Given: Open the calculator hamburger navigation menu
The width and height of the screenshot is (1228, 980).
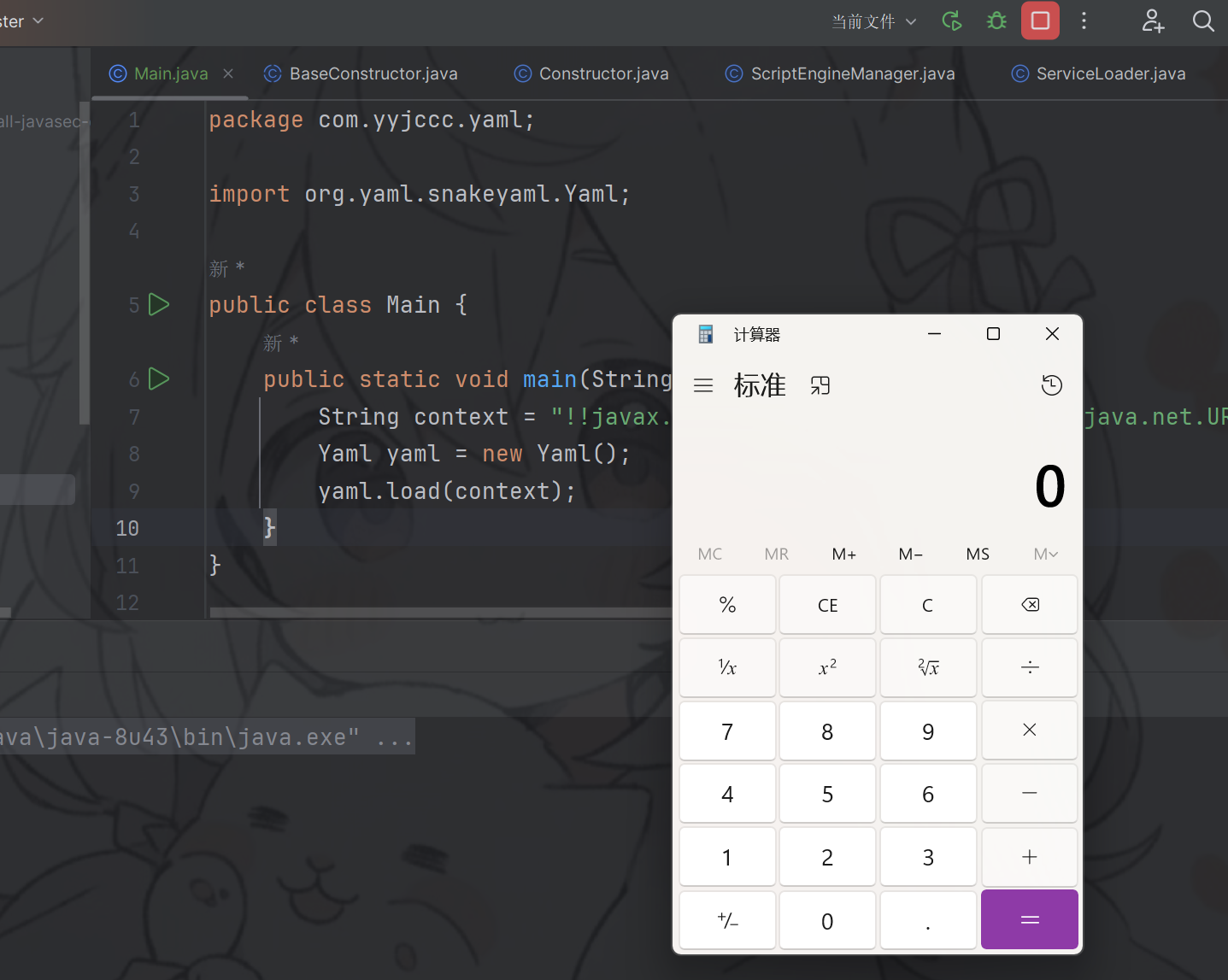Looking at the screenshot, I should 703,386.
